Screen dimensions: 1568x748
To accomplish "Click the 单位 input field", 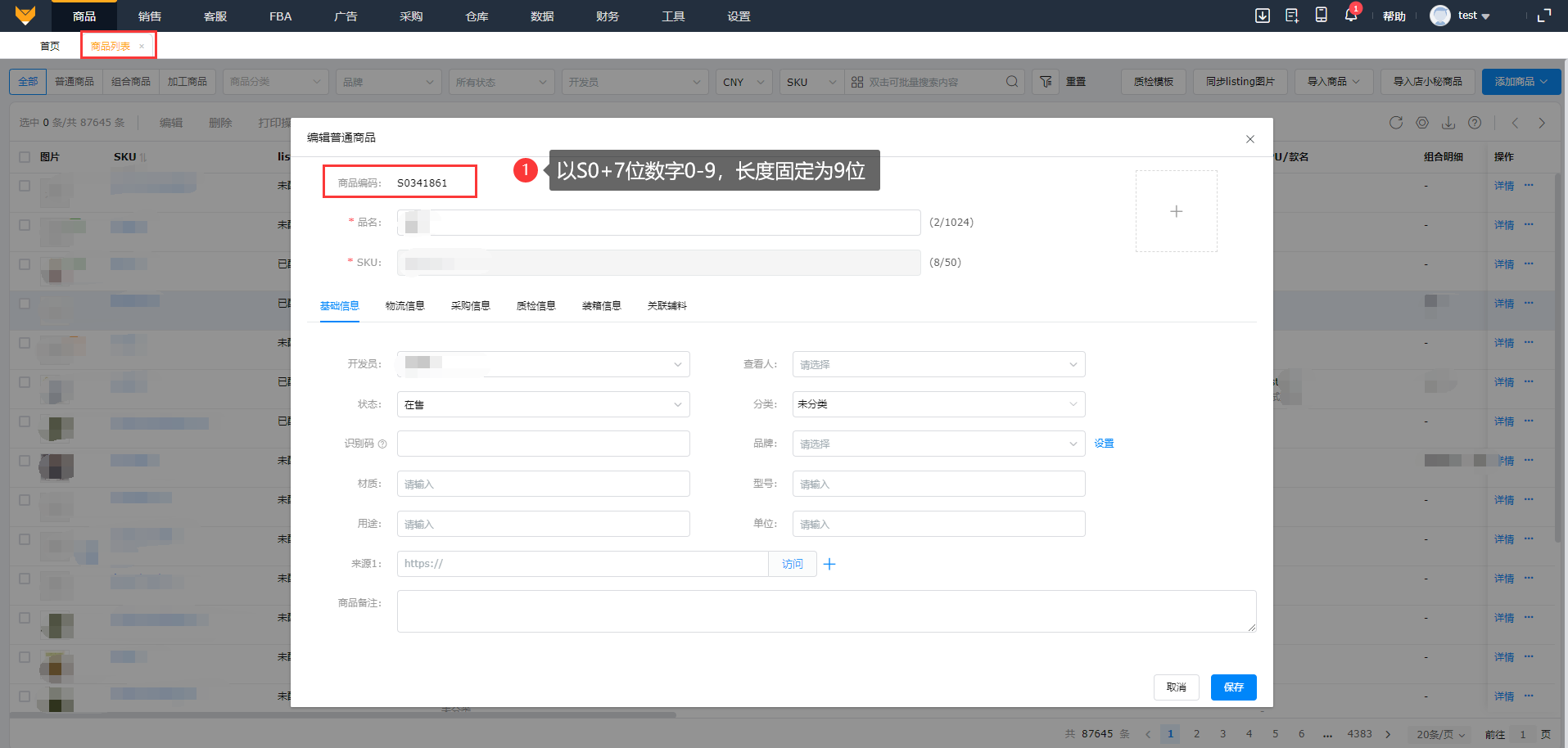I will [939, 524].
